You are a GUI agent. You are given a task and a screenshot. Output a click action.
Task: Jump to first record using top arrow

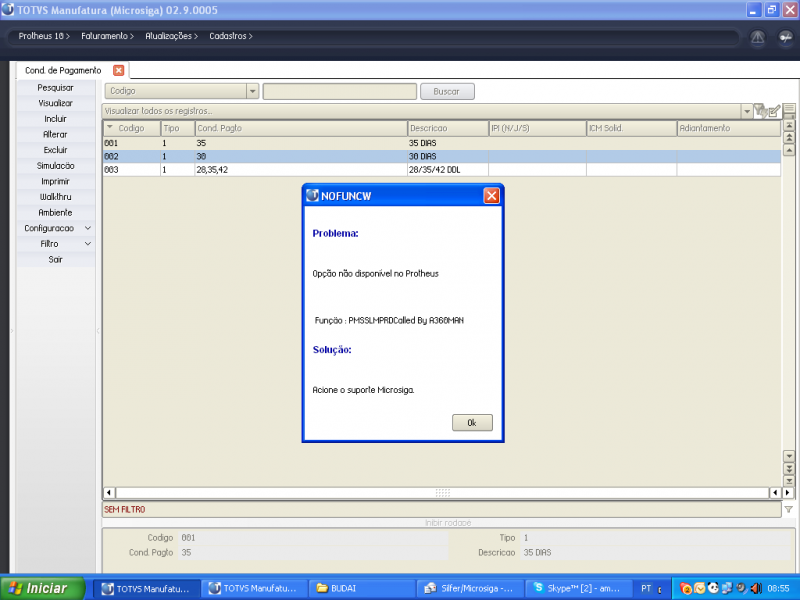(x=789, y=125)
